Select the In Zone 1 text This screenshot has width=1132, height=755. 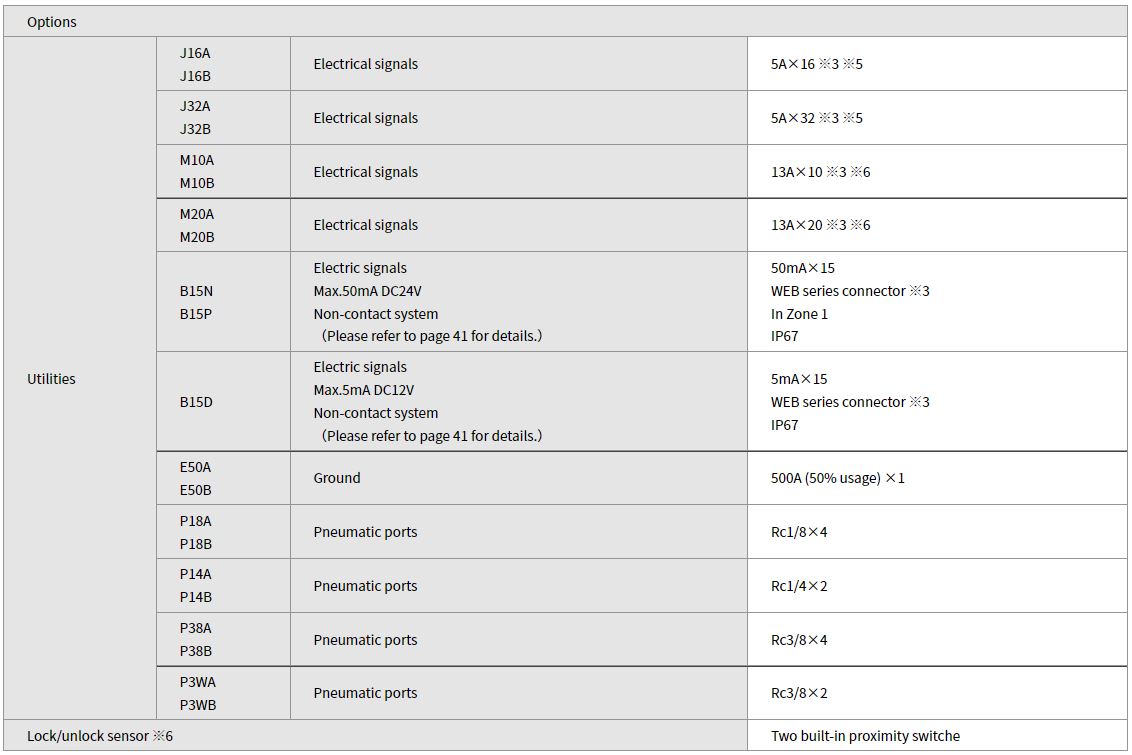point(799,314)
